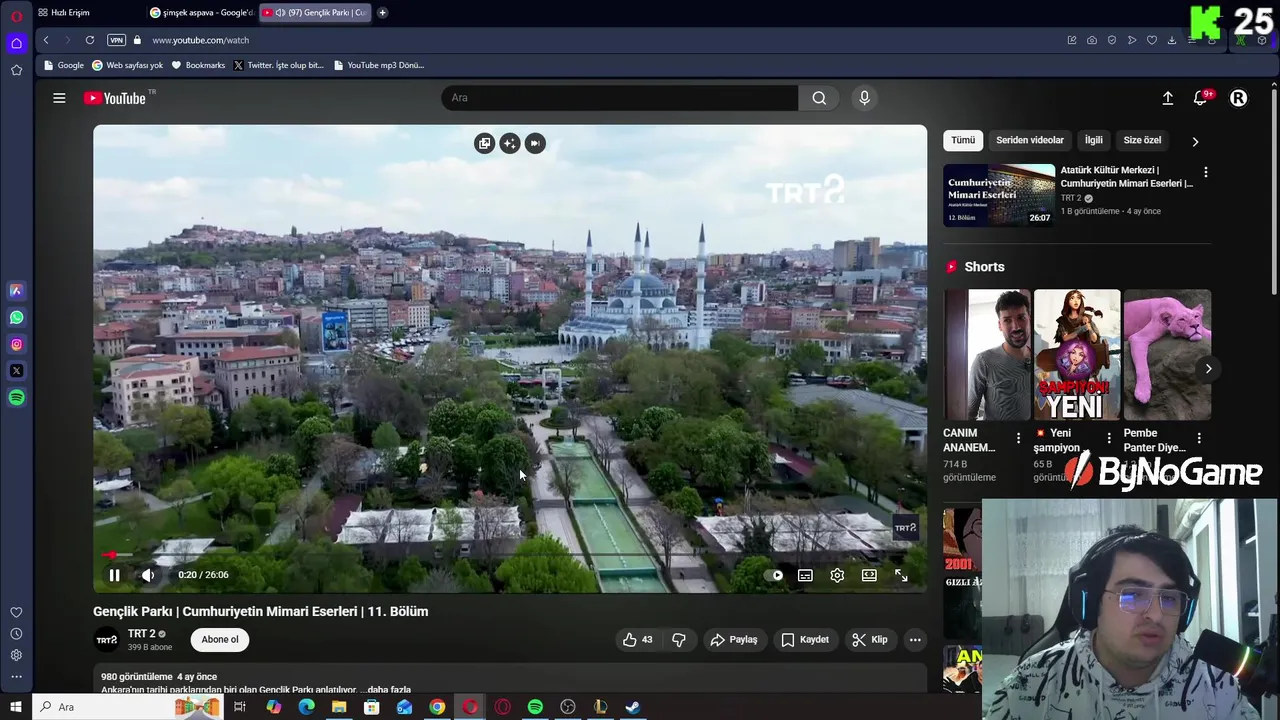Open Instagram in Opera sidebar
This screenshot has width=1280, height=720.
point(16,345)
